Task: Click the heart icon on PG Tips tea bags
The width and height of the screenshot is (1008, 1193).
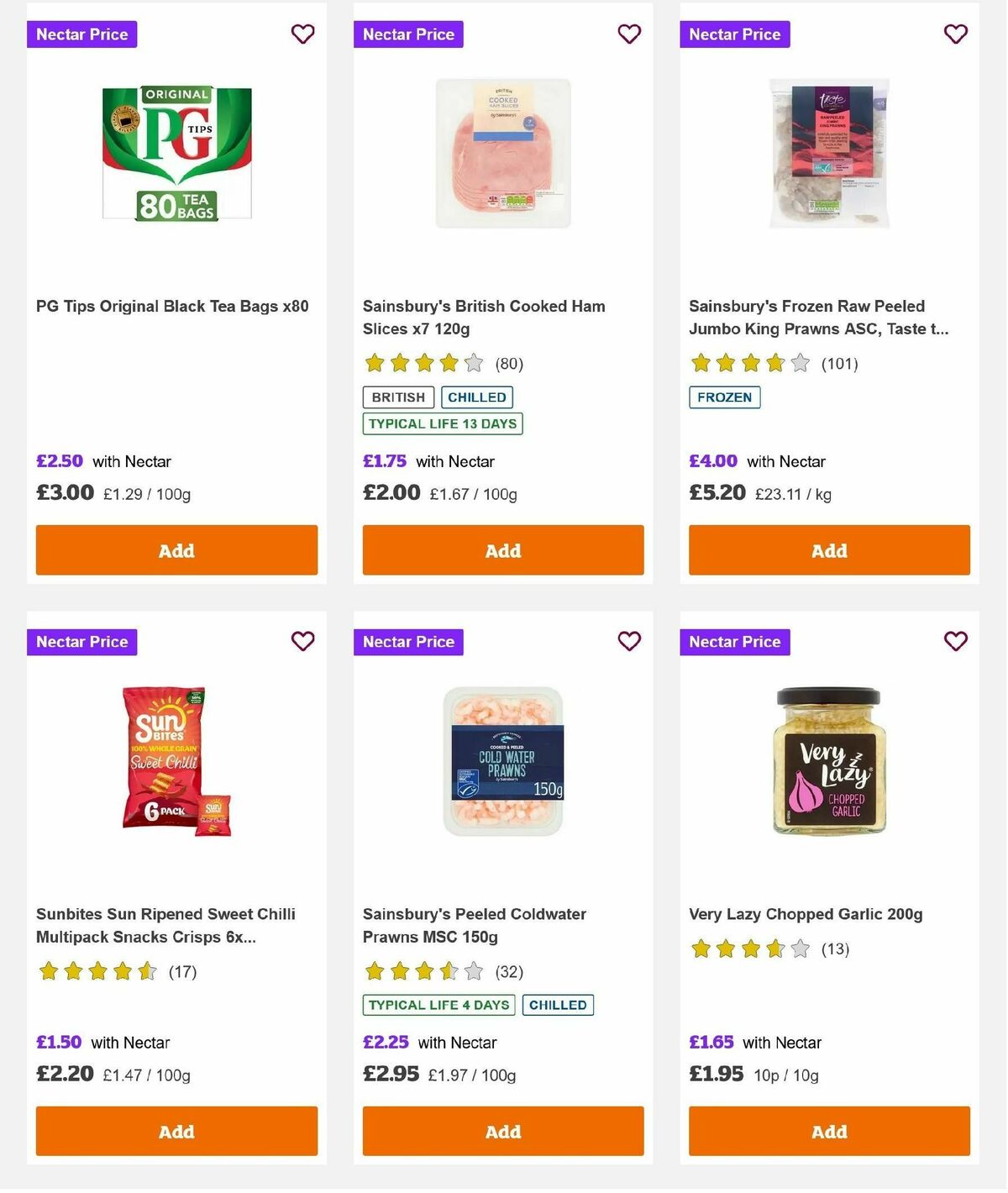Action: click(302, 34)
